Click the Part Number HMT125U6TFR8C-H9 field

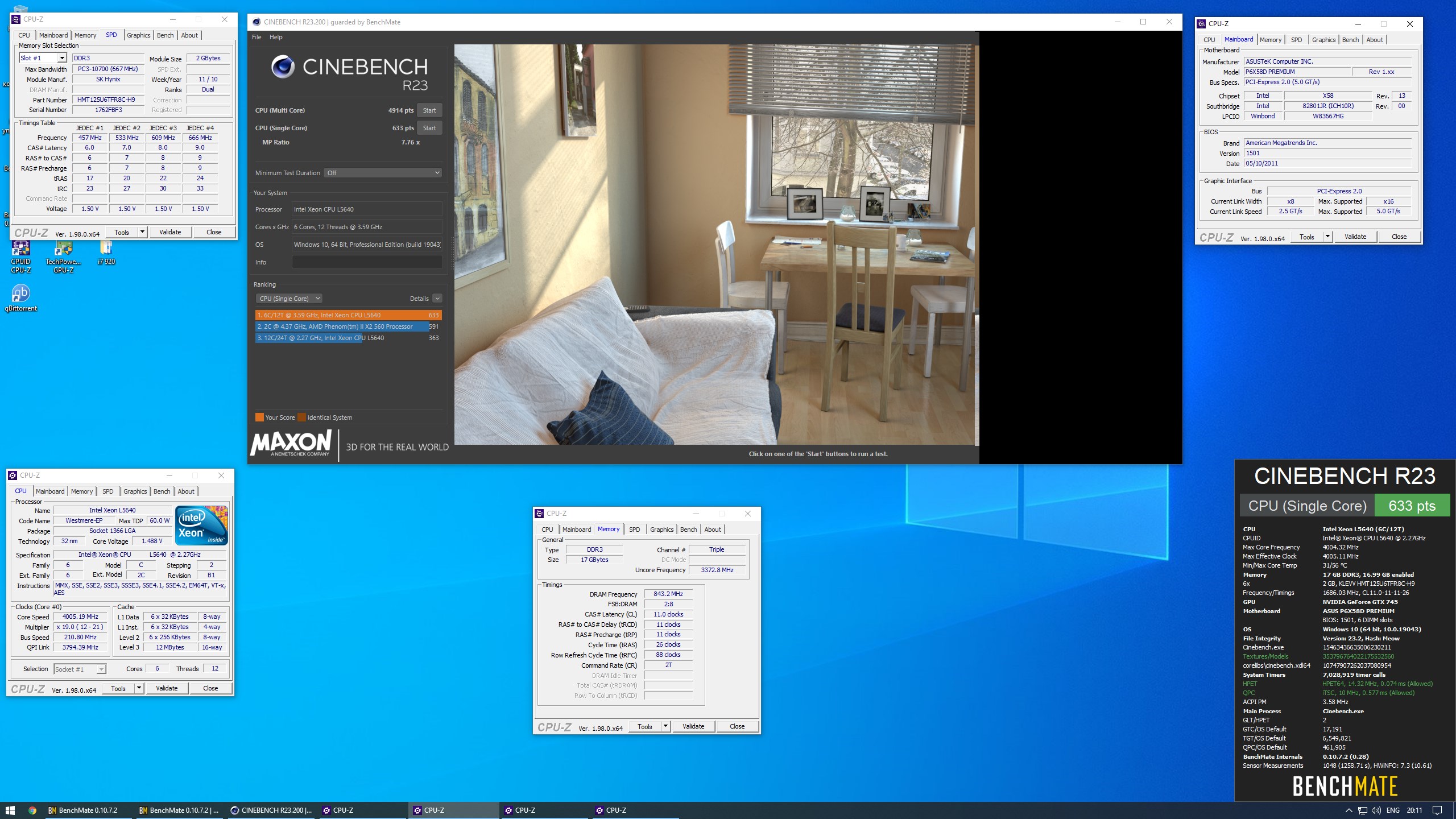tap(107, 100)
